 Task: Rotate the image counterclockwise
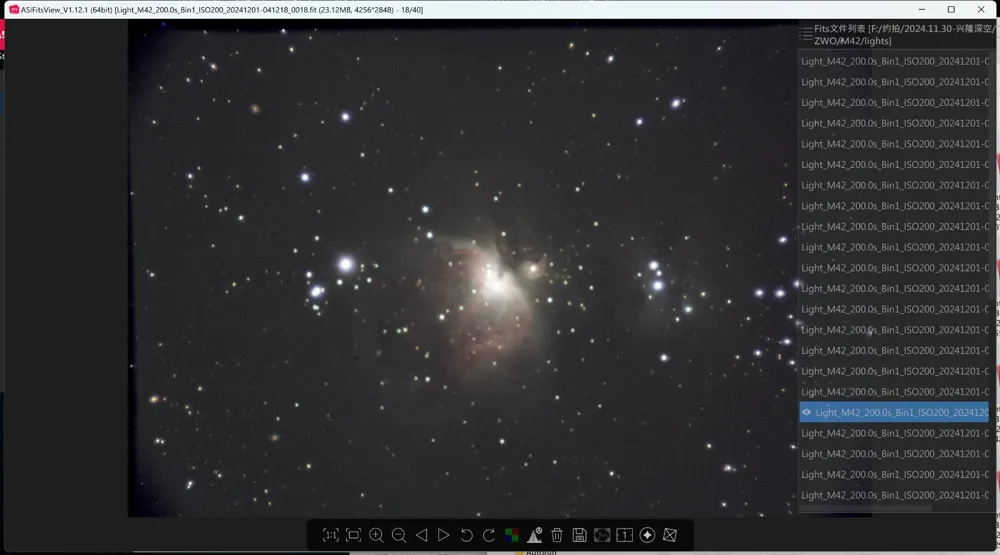466,535
